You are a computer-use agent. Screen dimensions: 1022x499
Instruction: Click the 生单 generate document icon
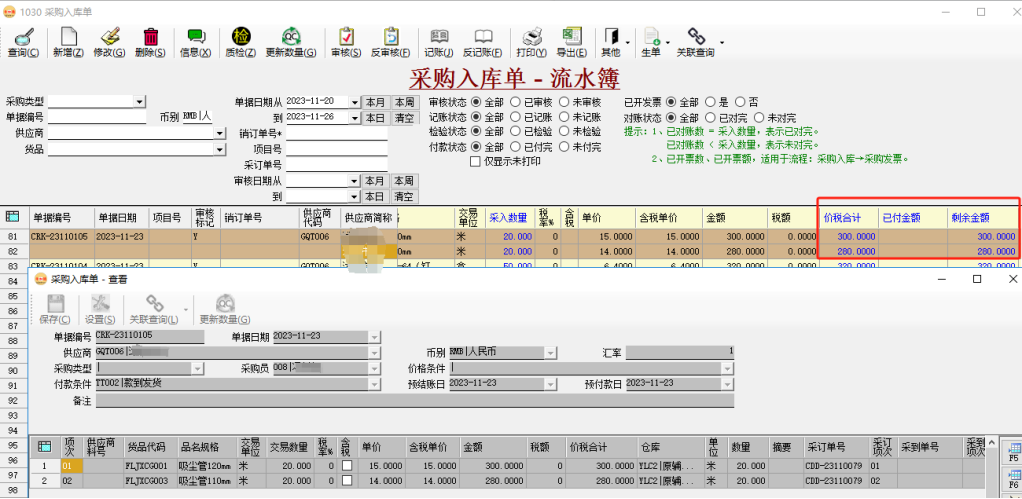(651, 37)
